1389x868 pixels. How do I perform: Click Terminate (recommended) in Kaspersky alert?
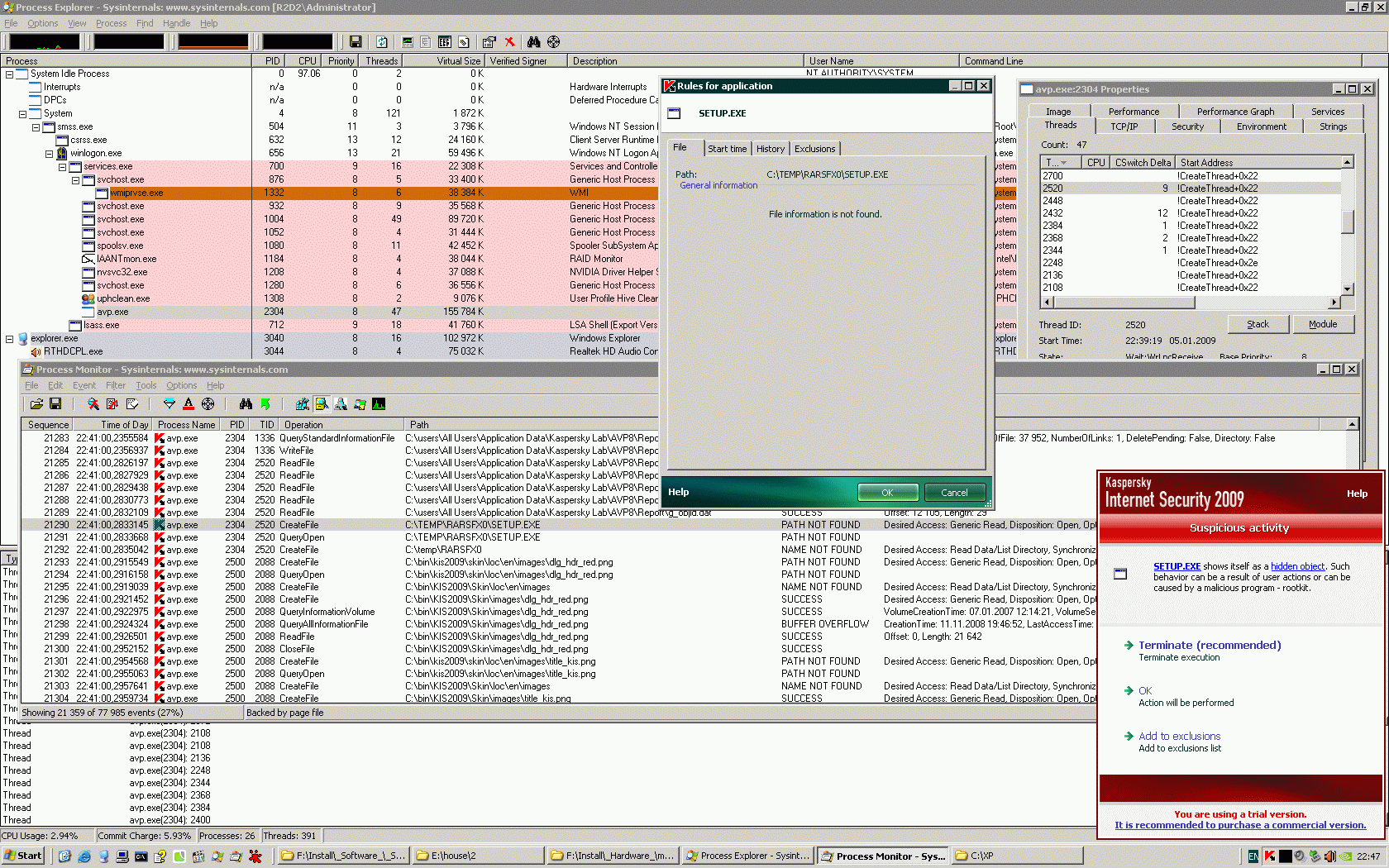[x=1209, y=646]
